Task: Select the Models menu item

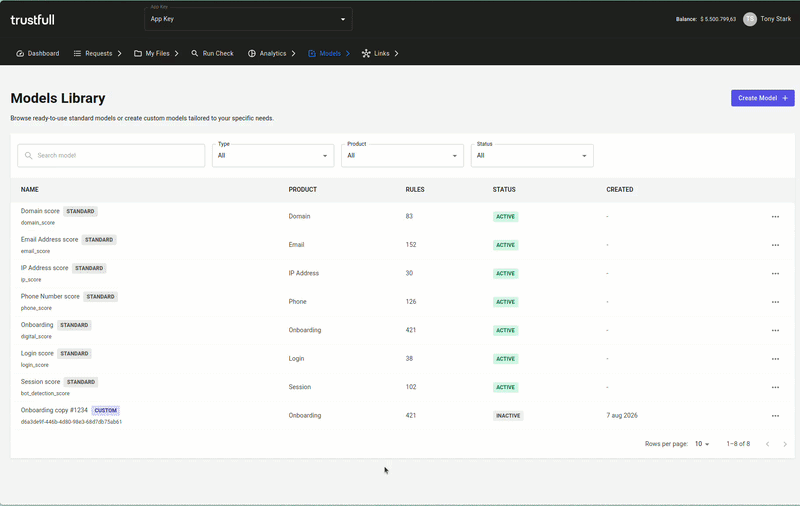Action: click(x=329, y=54)
